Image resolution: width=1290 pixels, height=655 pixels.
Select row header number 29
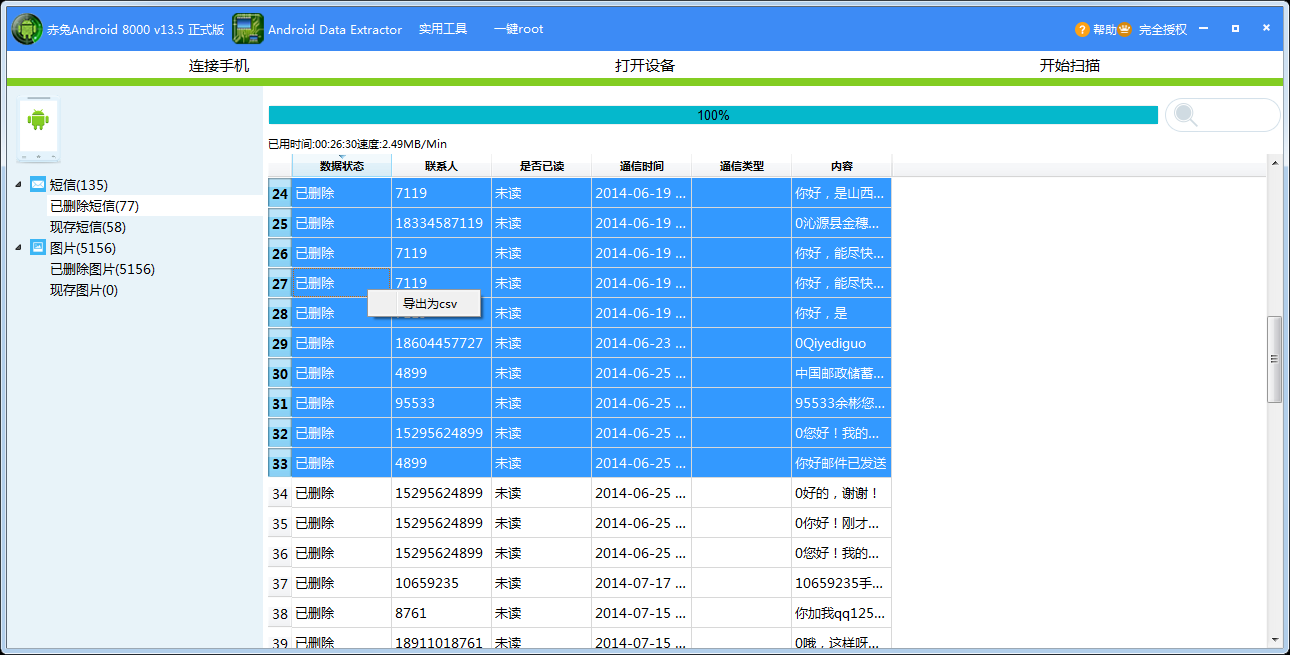[x=280, y=343]
